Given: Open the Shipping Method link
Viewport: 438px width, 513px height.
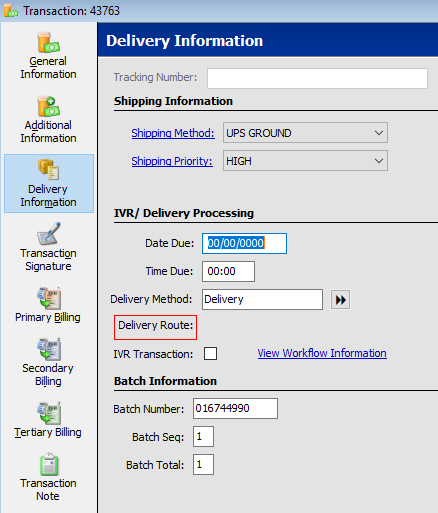Looking at the screenshot, I should (173, 133).
